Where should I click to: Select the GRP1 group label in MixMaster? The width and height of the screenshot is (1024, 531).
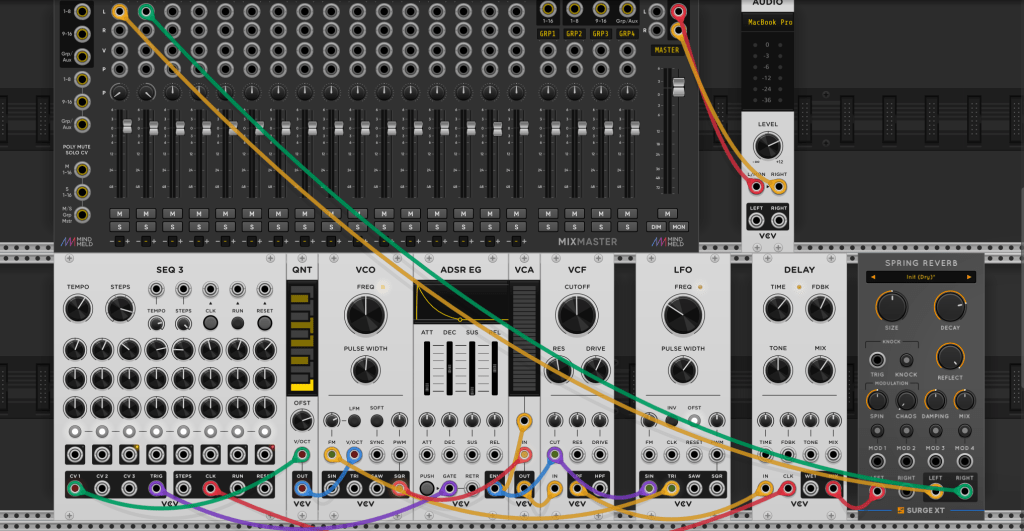click(x=548, y=34)
